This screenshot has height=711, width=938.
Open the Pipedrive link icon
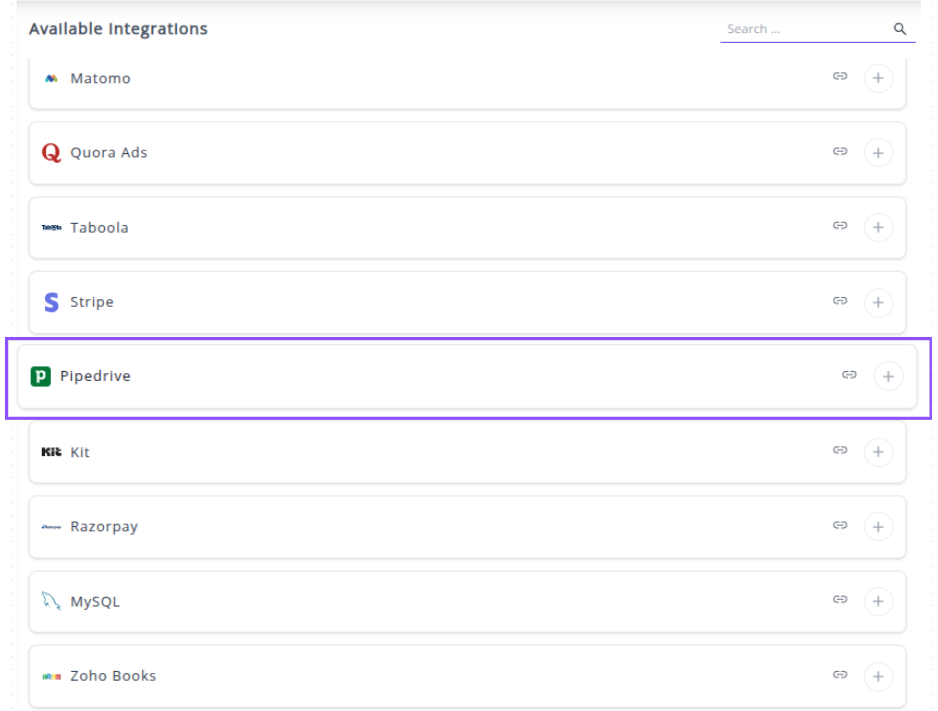coord(849,375)
